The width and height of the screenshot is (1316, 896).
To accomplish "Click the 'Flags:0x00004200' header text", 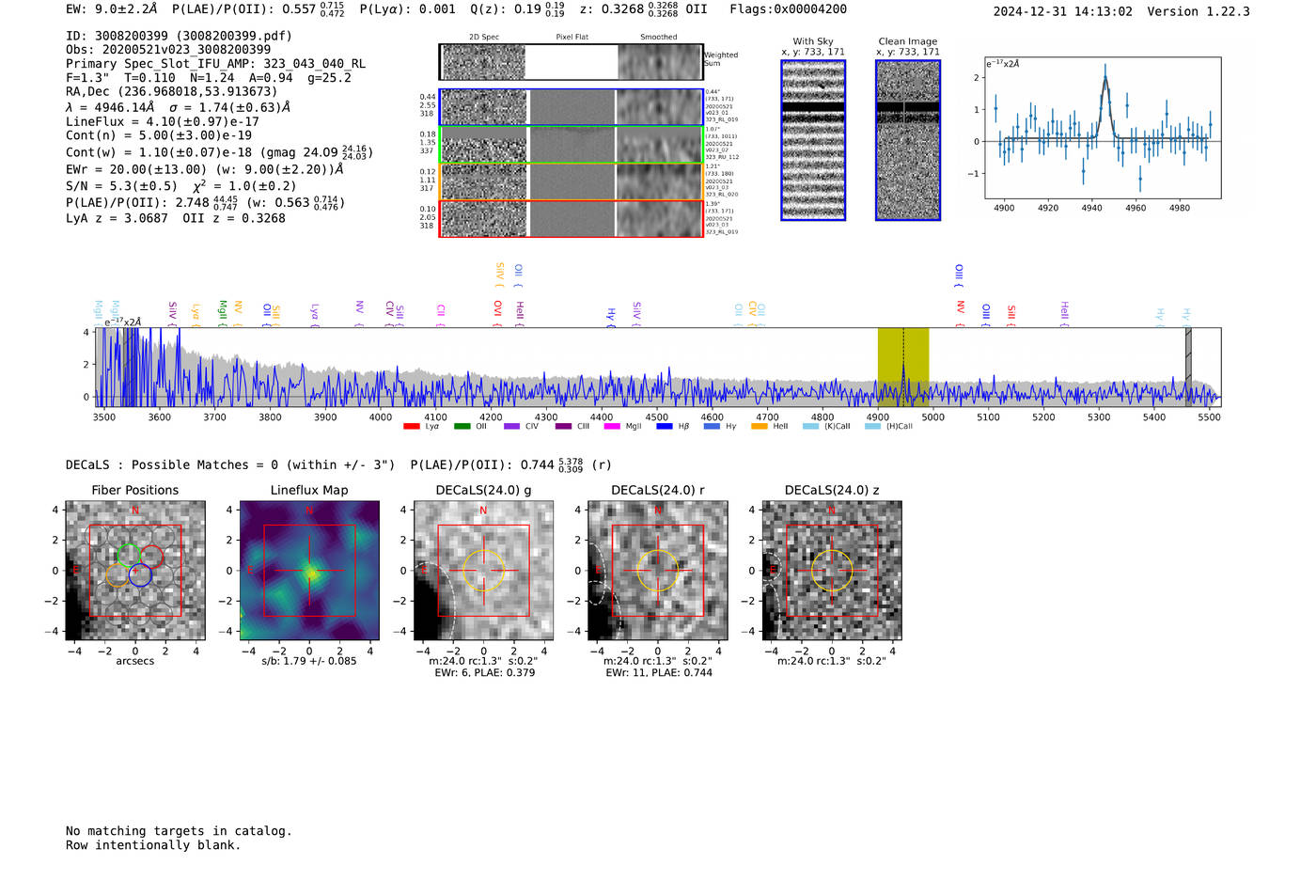I will 788,9.
